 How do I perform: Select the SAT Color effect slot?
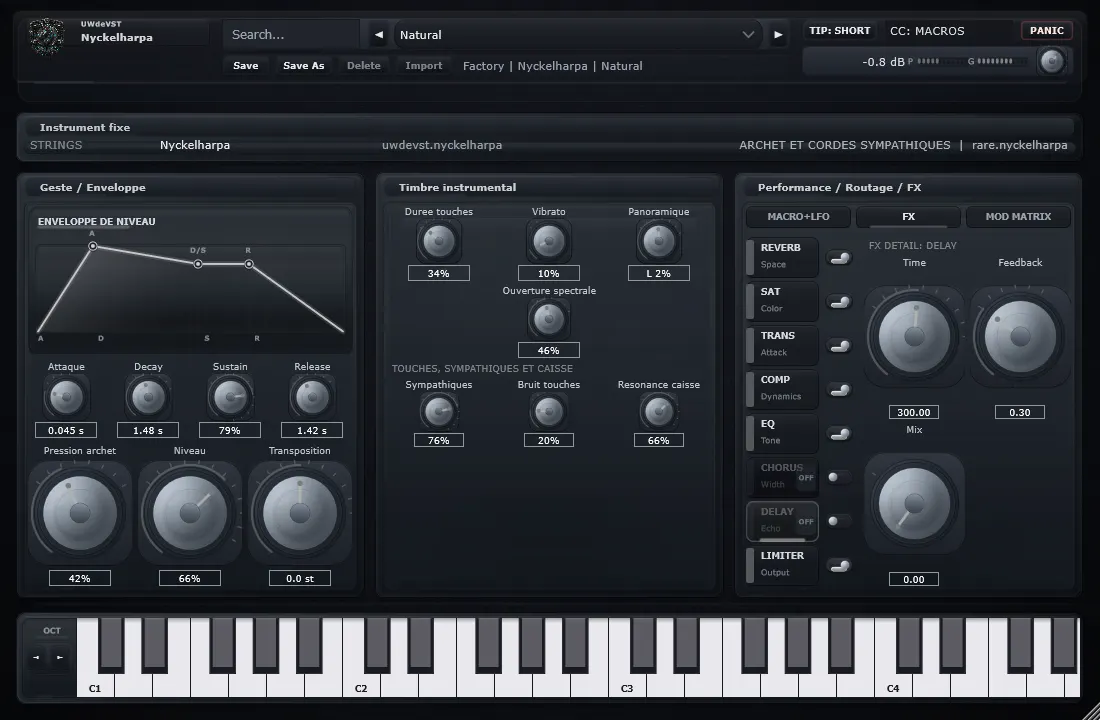coord(782,300)
